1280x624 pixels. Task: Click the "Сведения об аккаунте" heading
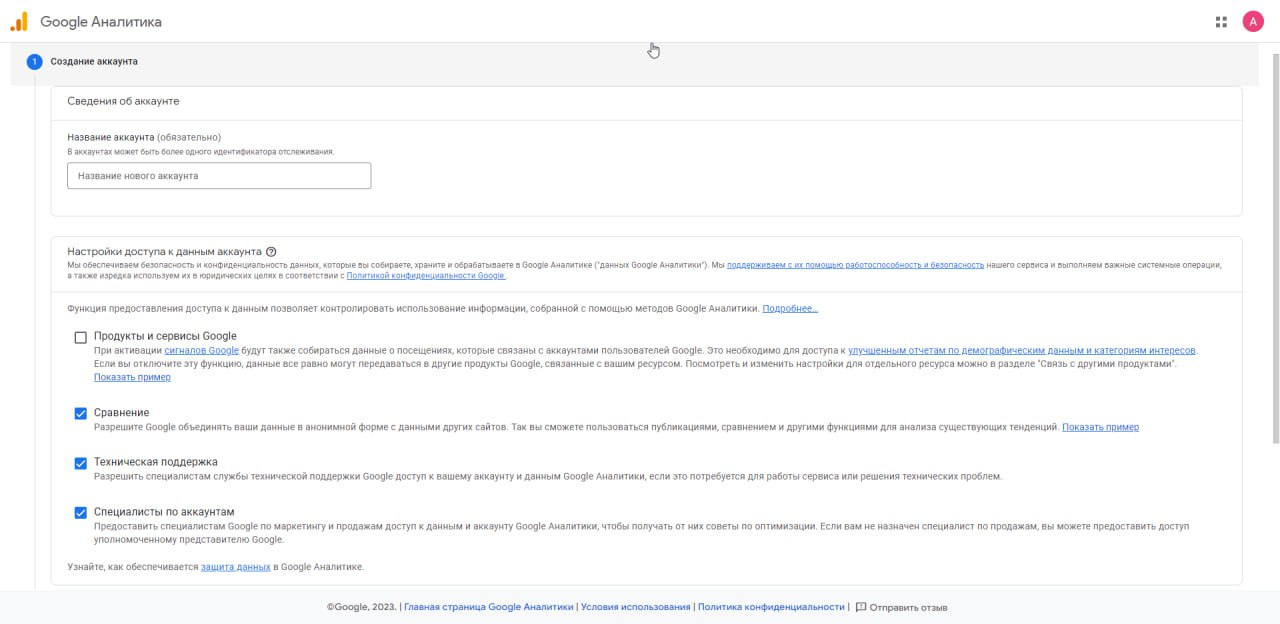123,101
